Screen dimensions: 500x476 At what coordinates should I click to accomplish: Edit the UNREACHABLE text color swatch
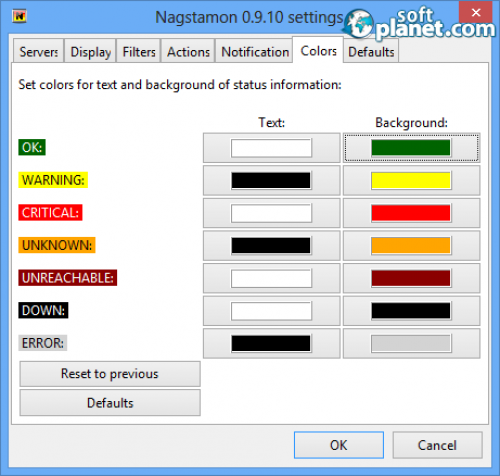272,278
